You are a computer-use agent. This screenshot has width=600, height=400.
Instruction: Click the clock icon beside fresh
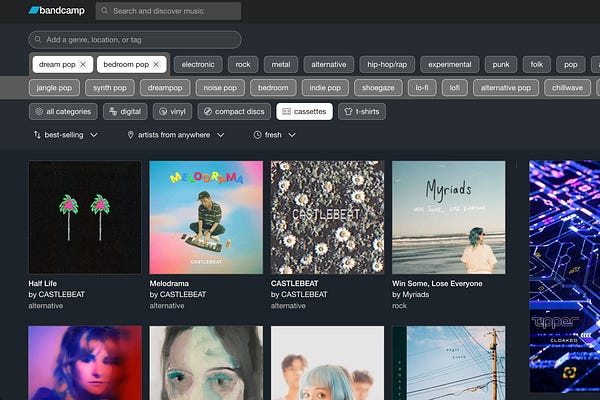click(x=258, y=135)
